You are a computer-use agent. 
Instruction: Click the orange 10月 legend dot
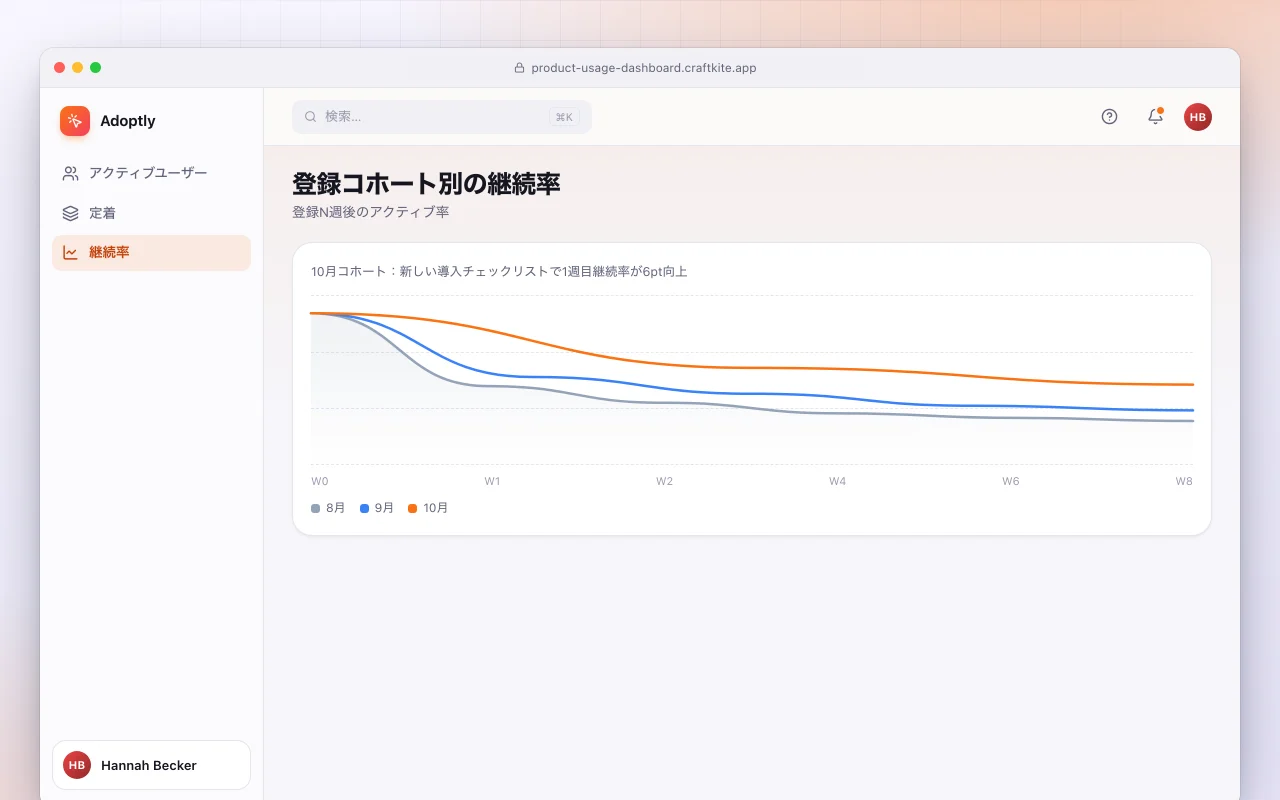click(x=413, y=508)
